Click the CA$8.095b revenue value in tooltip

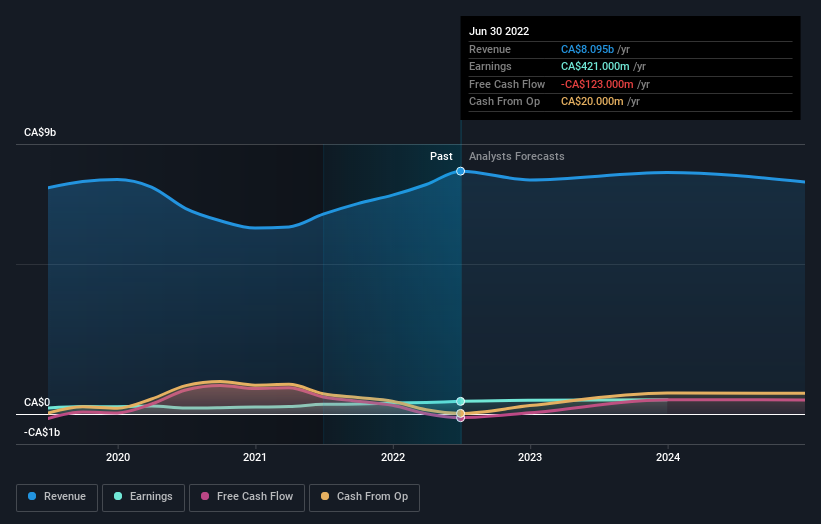click(x=587, y=49)
